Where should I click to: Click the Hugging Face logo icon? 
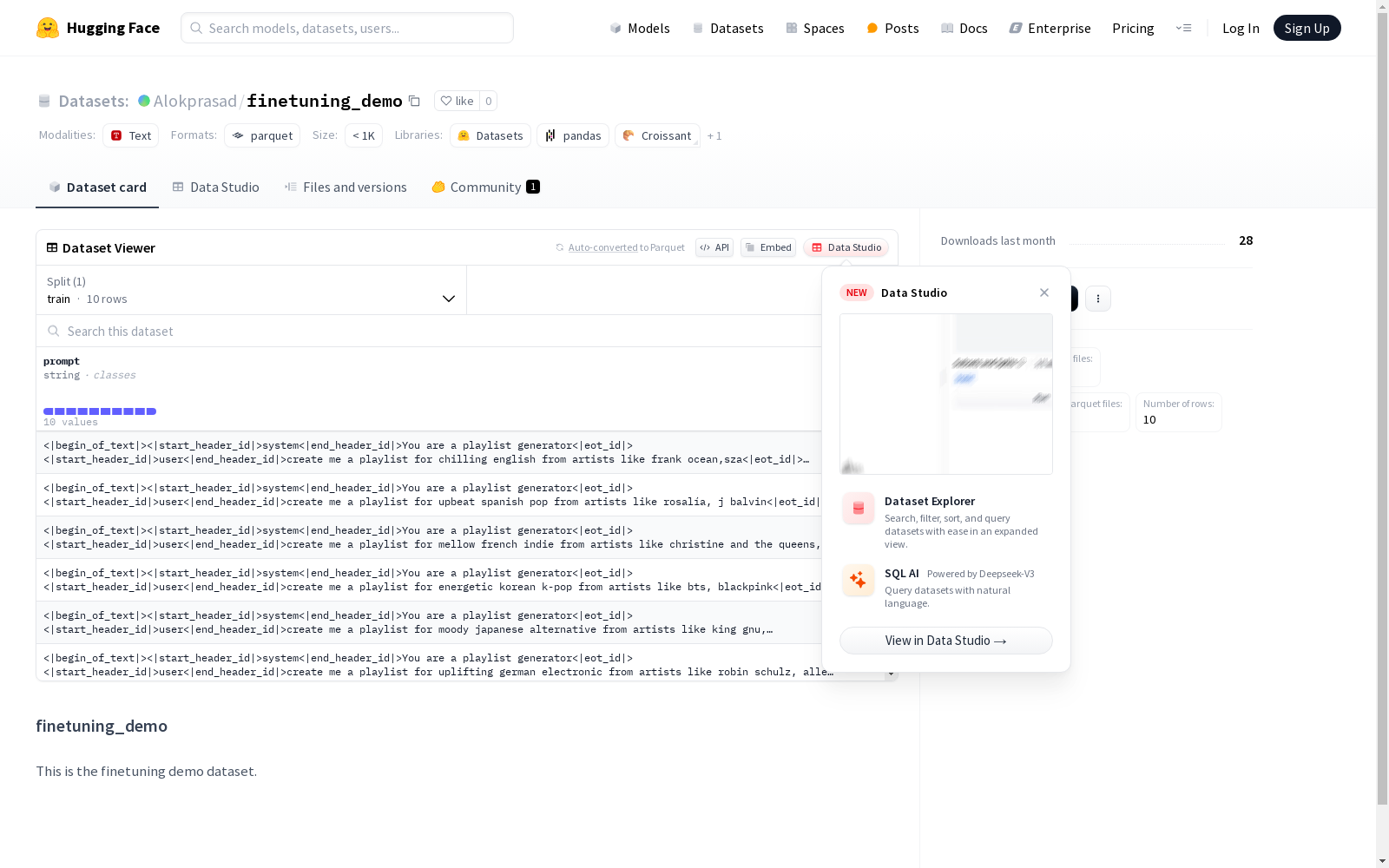[48, 28]
